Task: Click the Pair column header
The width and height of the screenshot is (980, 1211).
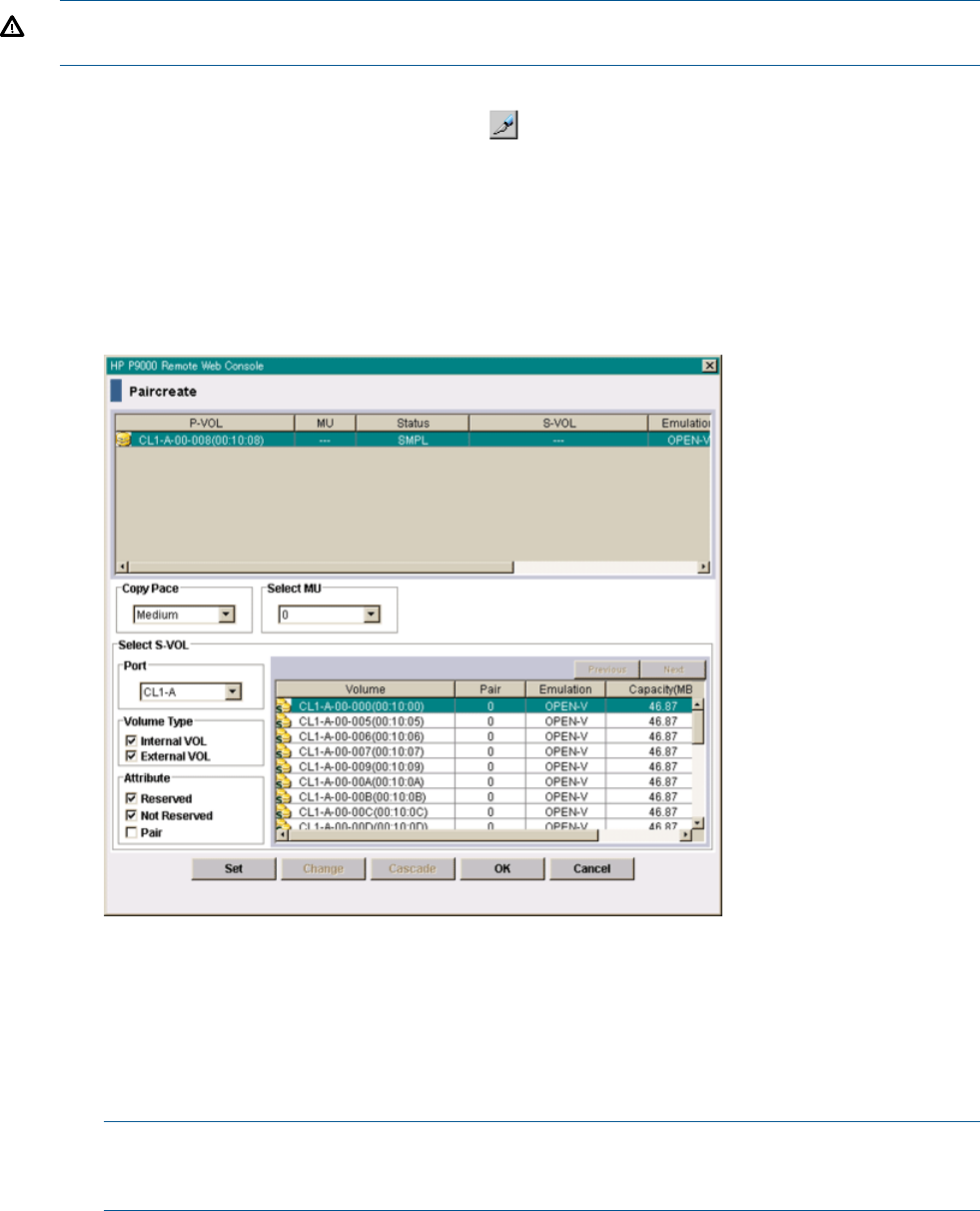Action: [490, 689]
